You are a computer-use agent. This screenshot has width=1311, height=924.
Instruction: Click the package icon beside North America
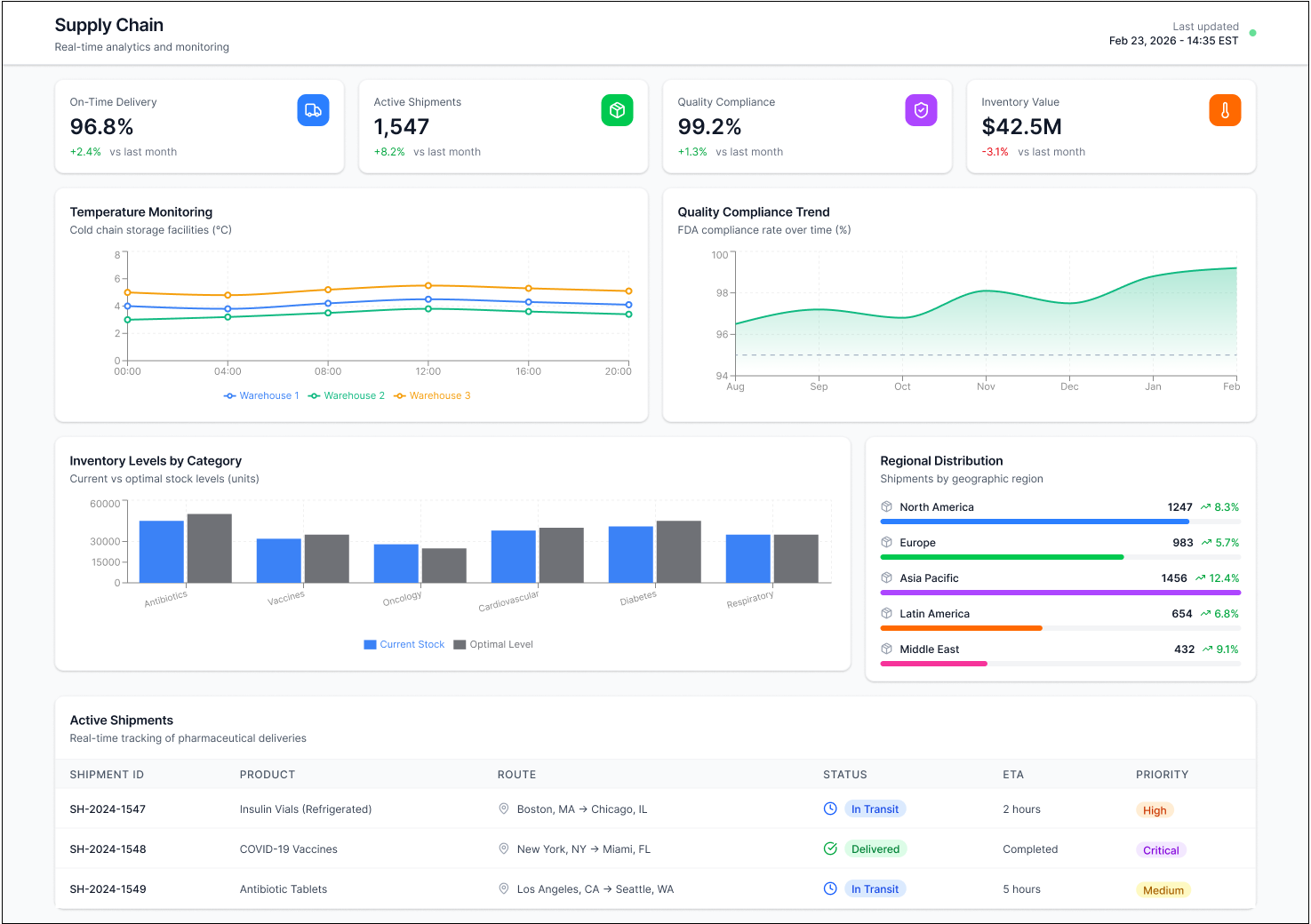[886, 506]
